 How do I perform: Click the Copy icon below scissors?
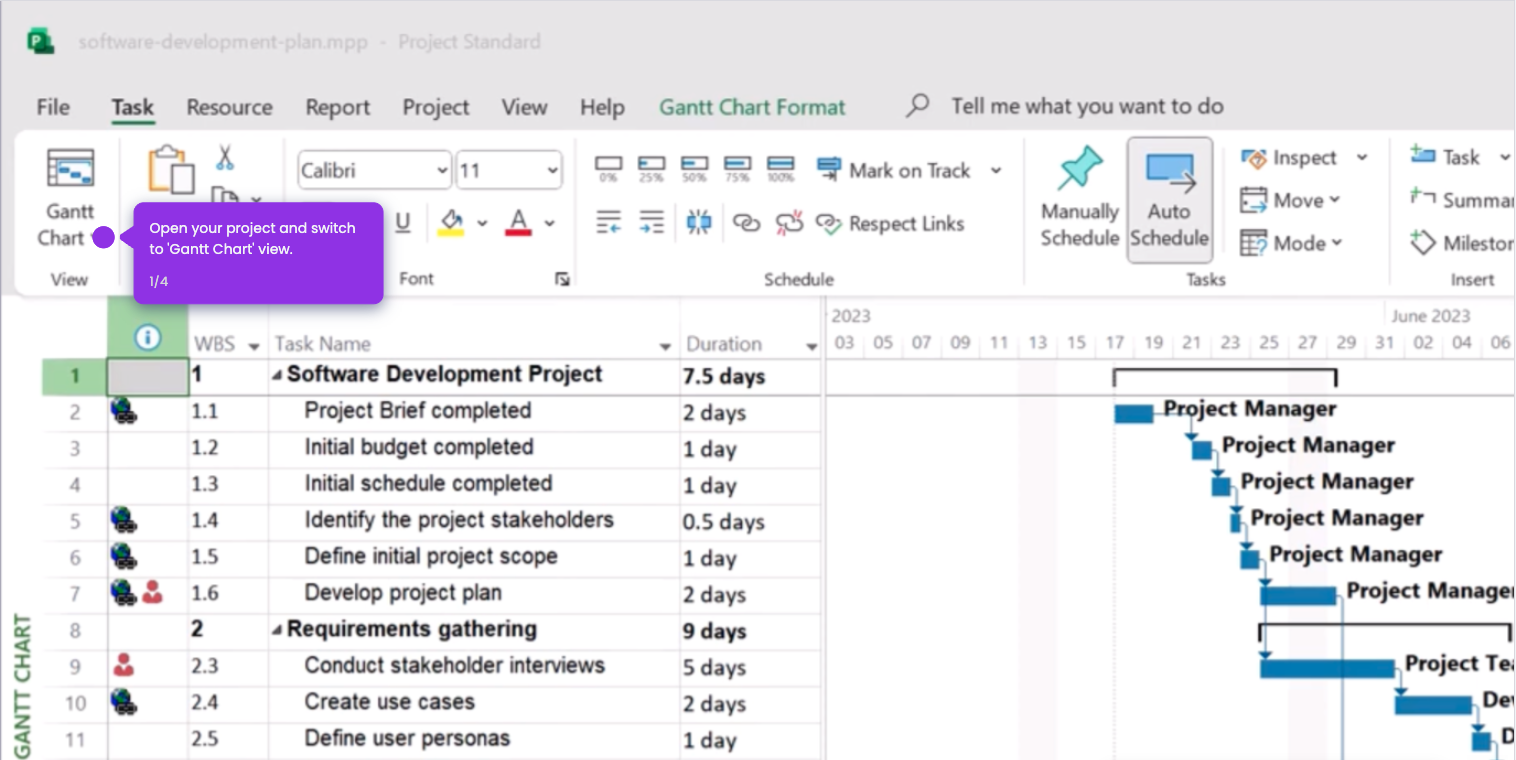(224, 196)
